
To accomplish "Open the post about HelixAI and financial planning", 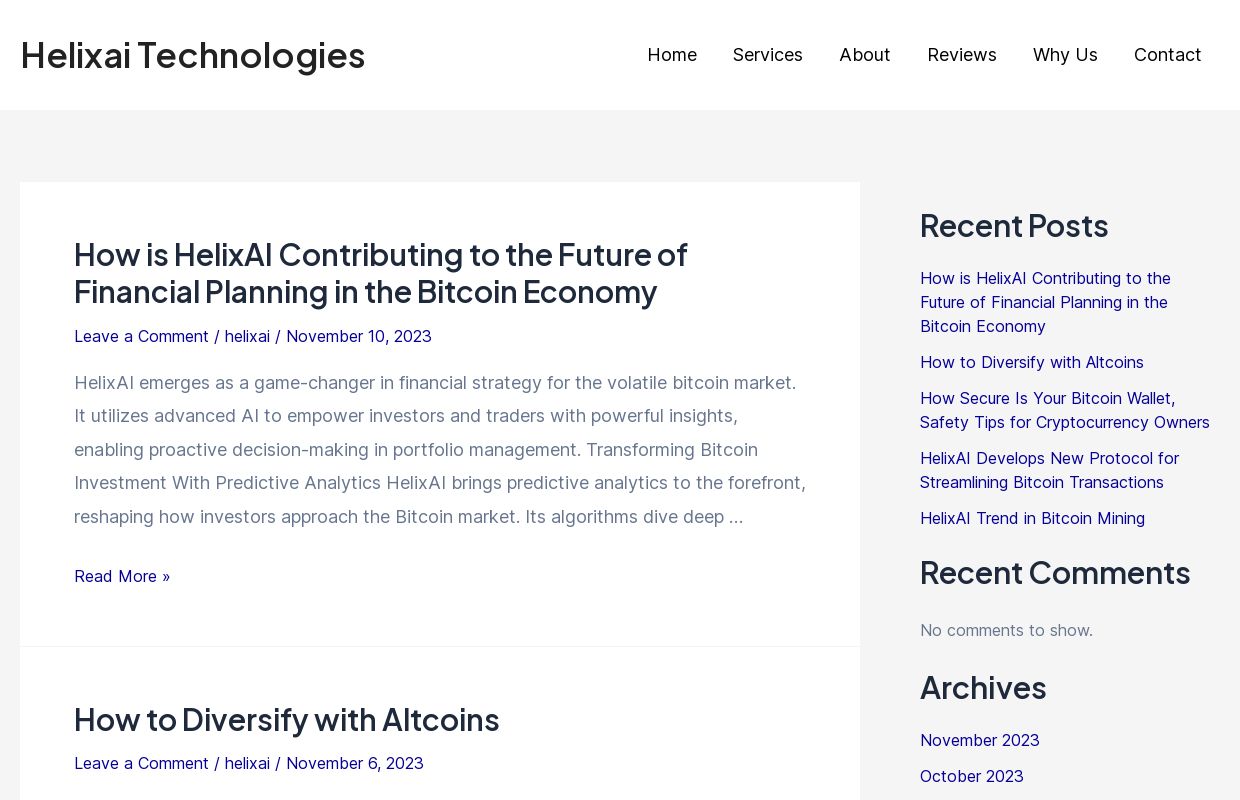I will coord(380,272).
